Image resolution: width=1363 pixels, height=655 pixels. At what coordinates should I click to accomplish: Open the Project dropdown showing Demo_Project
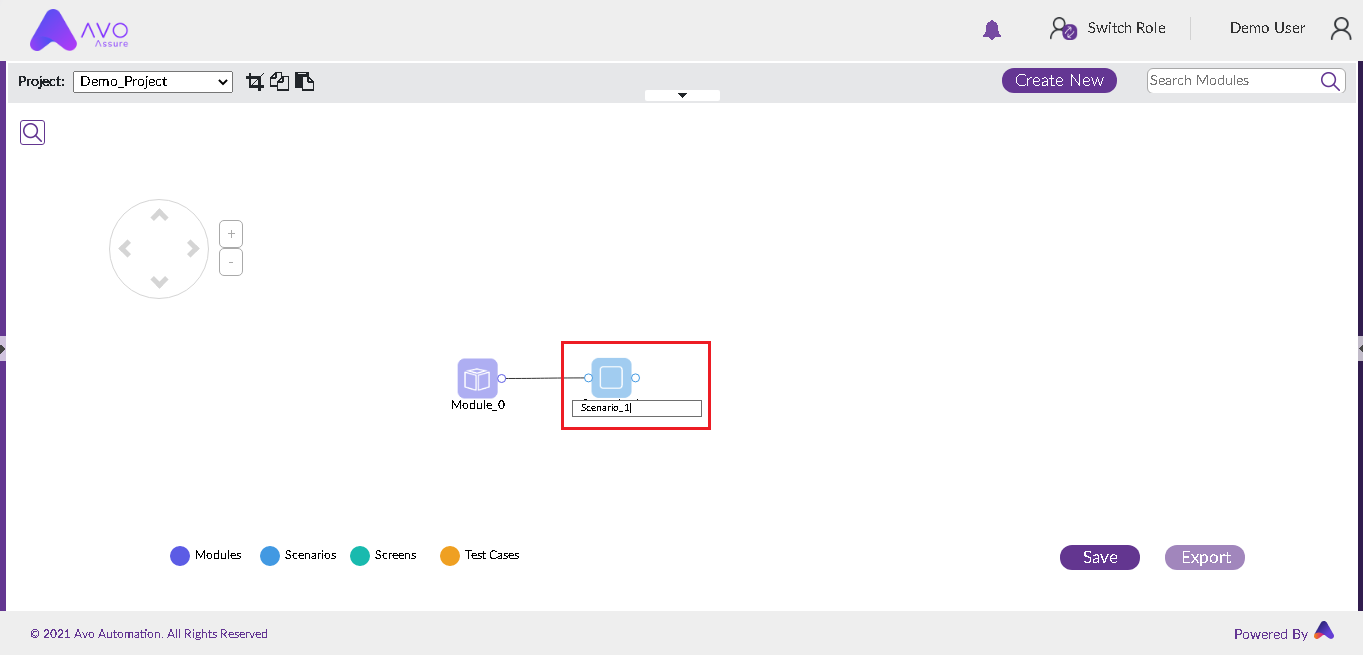[153, 82]
